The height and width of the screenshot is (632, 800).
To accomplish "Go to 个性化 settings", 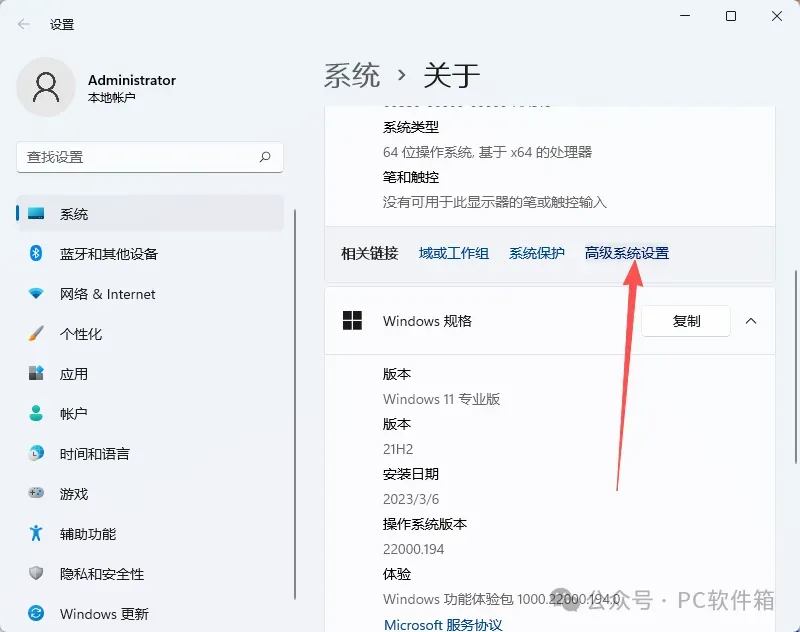I will point(150,334).
